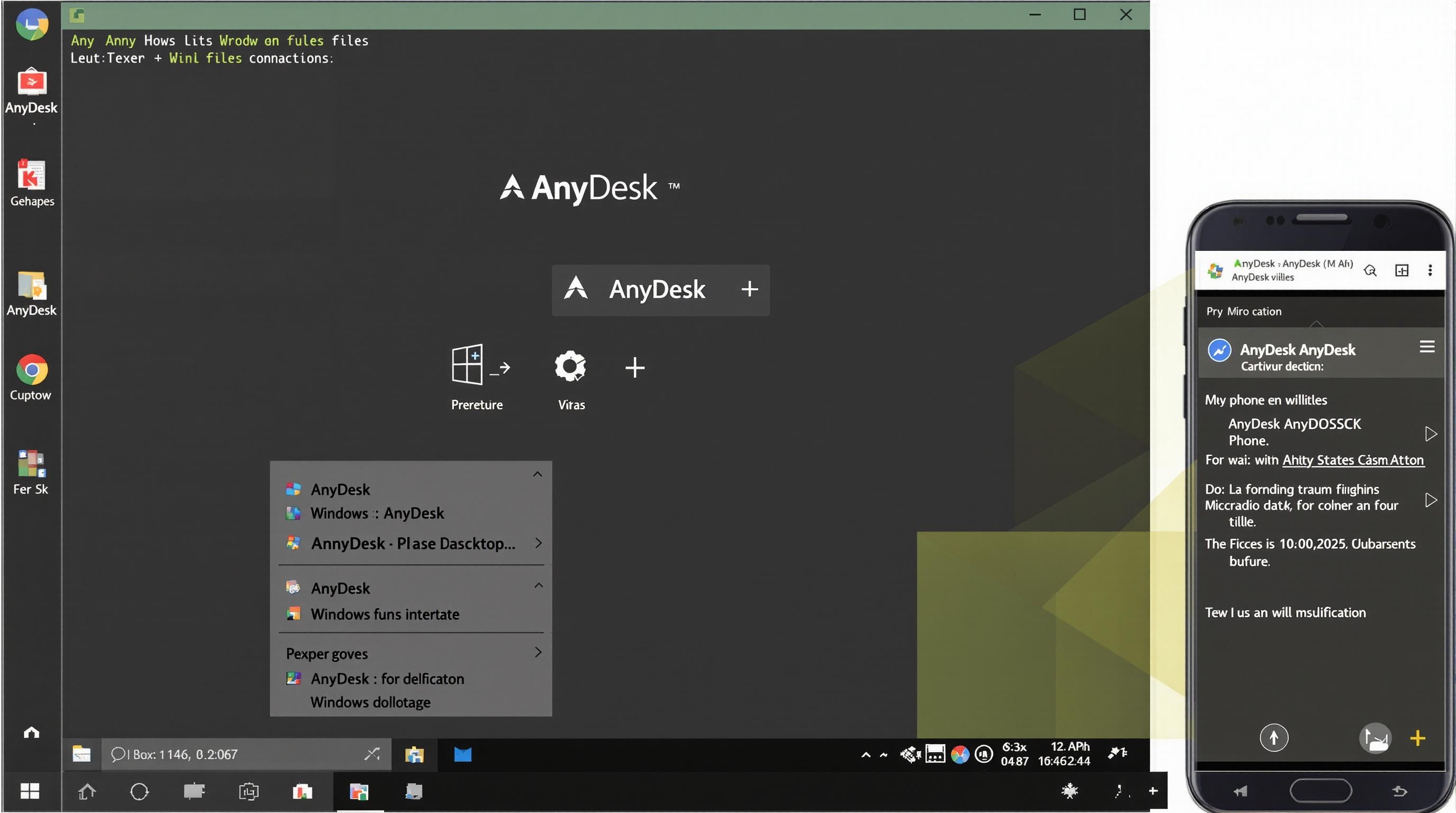Expand AnyDesk AnyDOSSCK Phone arrow on phone

pyautogui.click(x=1431, y=433)
